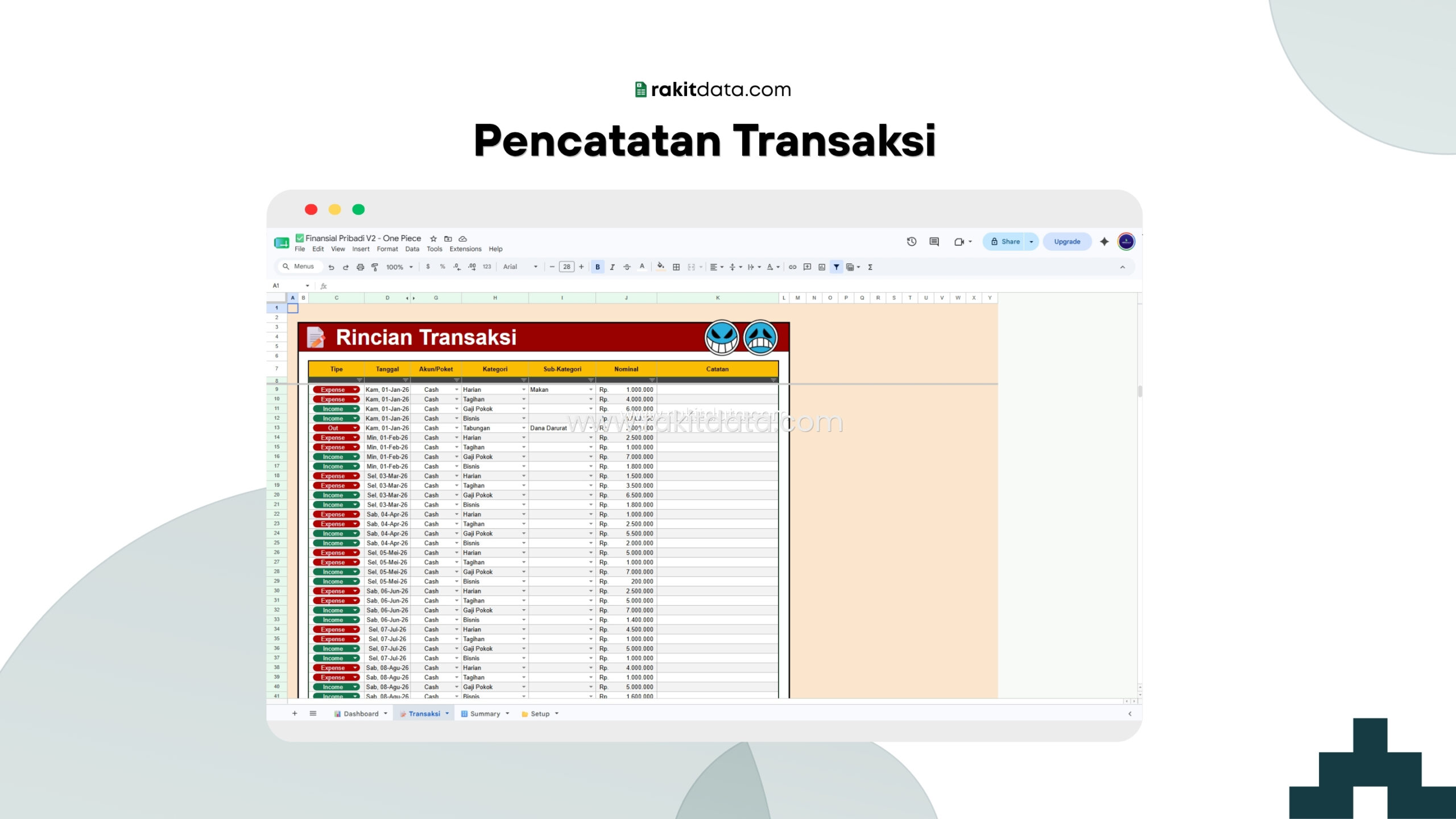Pick a cell fill color
Screen dimensions: 1456x819
(660, 267)
